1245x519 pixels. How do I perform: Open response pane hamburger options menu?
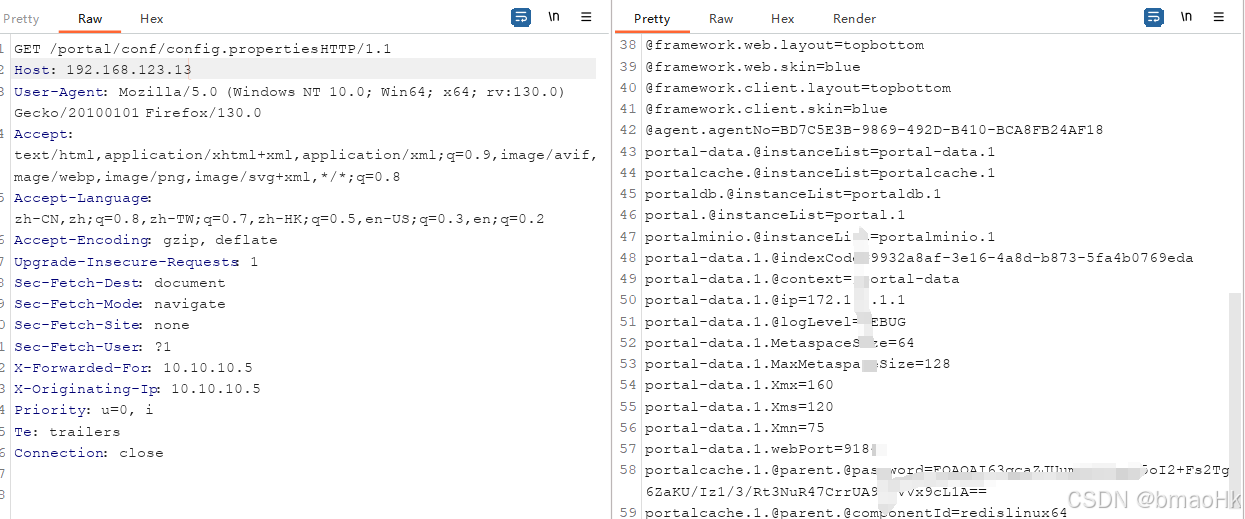point(1219,17)
